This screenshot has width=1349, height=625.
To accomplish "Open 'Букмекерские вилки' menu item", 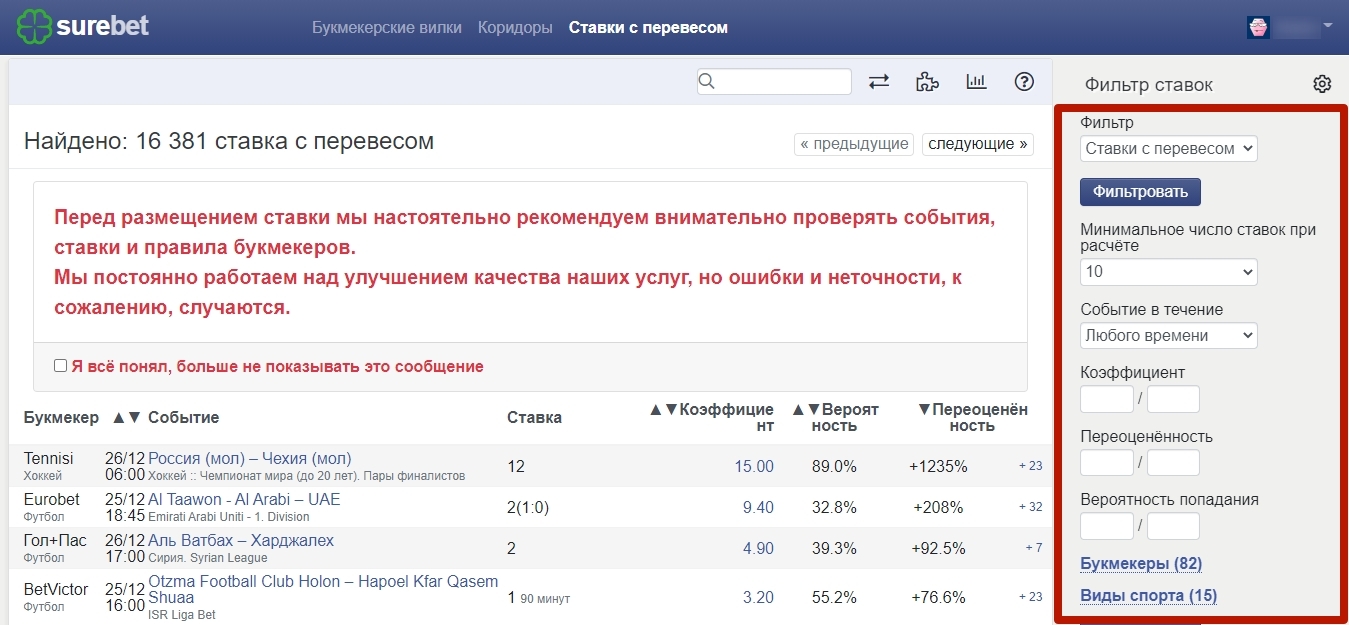I will (x=387, y=28).
